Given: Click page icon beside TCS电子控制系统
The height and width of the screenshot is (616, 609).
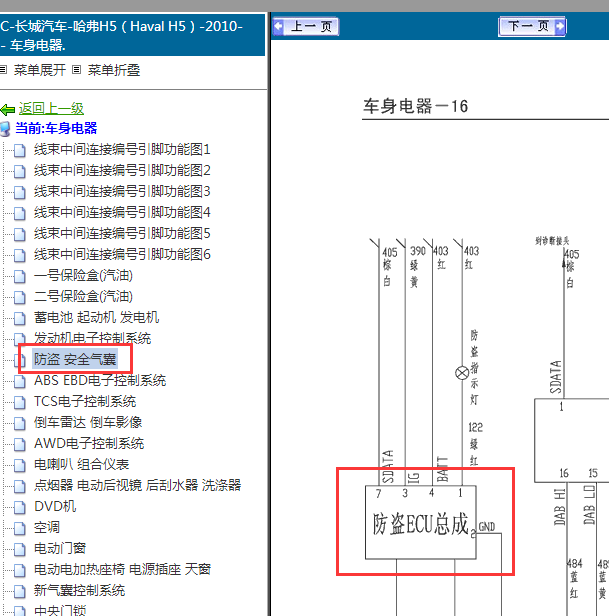Looking at the screenshot, I should 20,402.
